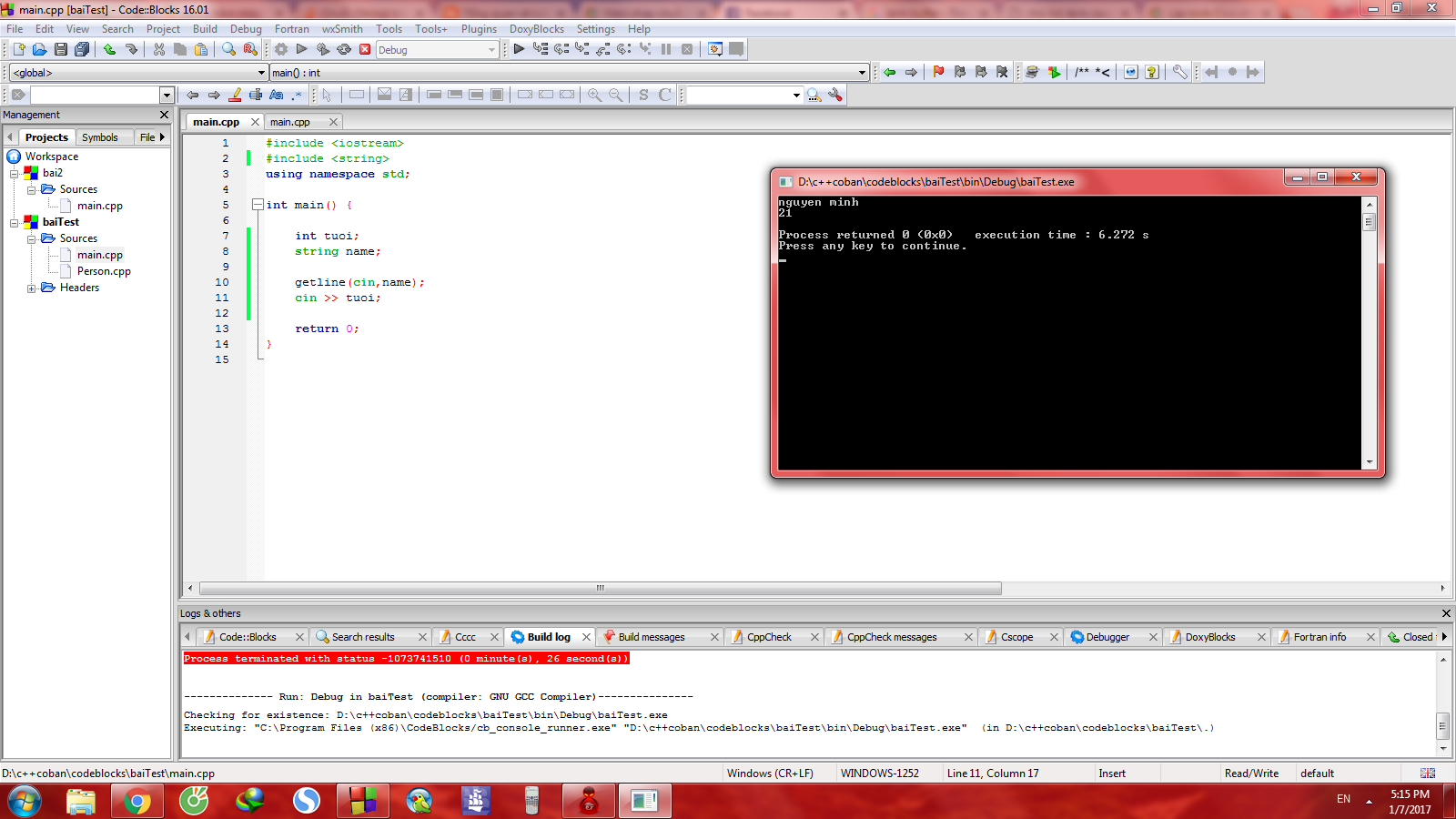
Task: Open the Plugins menu
Action: pos(479,29)
